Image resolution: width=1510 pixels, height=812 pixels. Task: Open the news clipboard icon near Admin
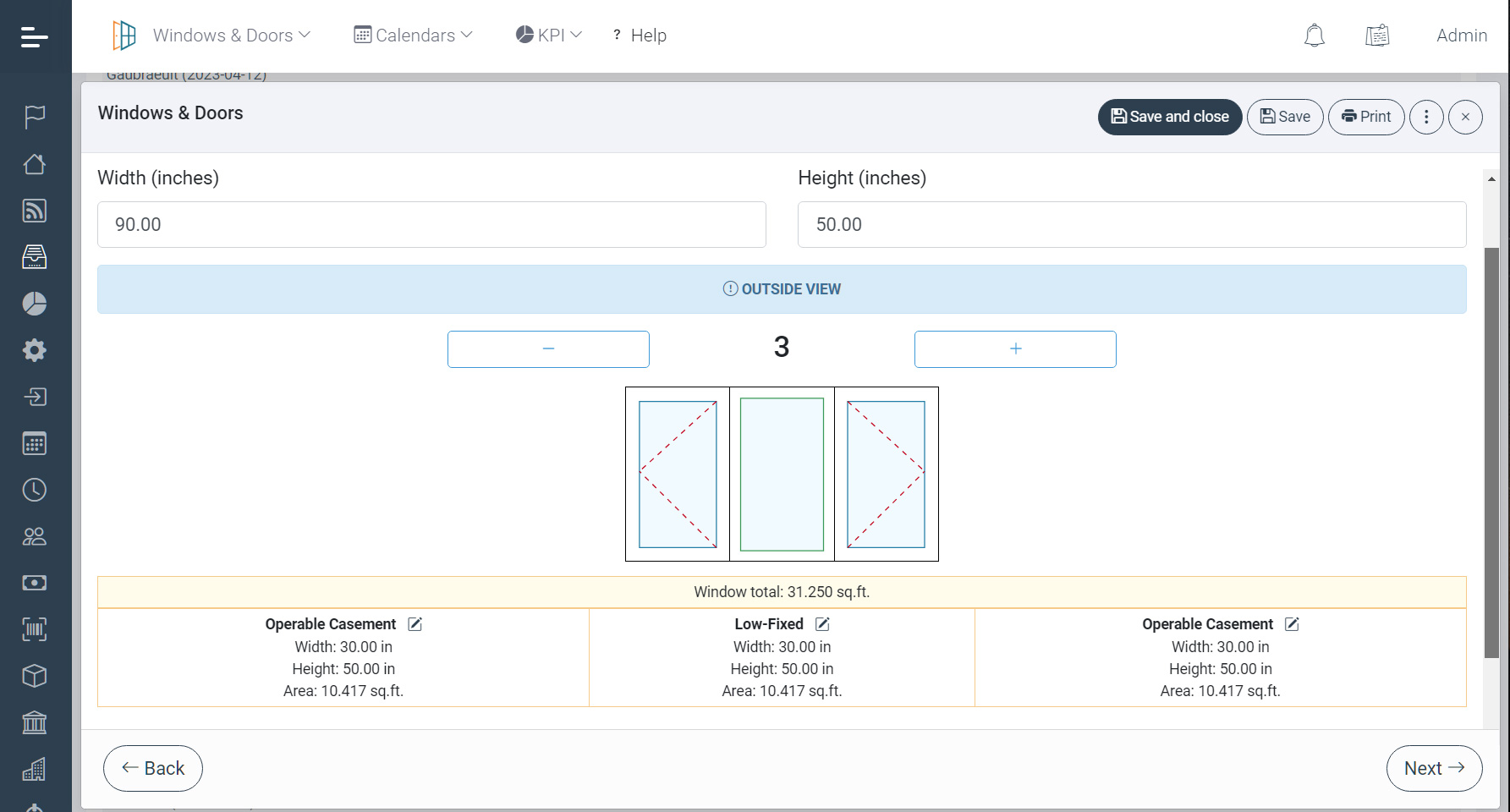coord(1377,36)
